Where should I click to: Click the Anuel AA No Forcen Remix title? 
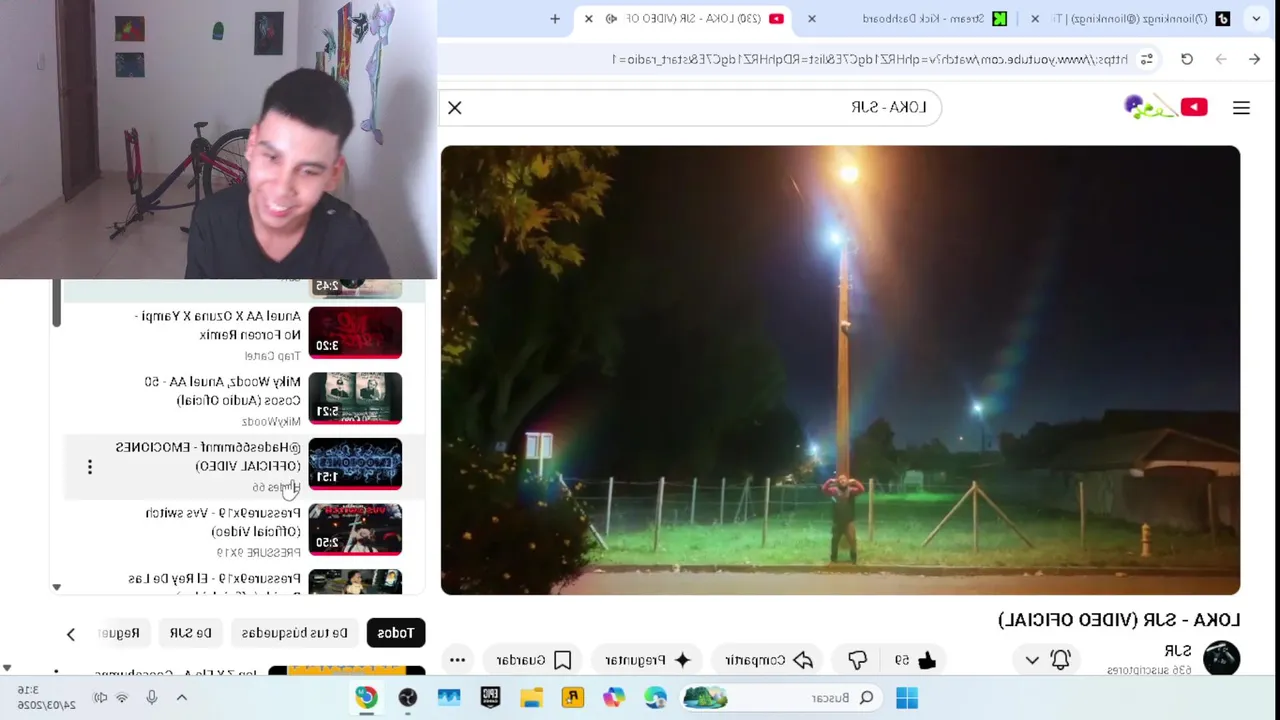[217, 325]
